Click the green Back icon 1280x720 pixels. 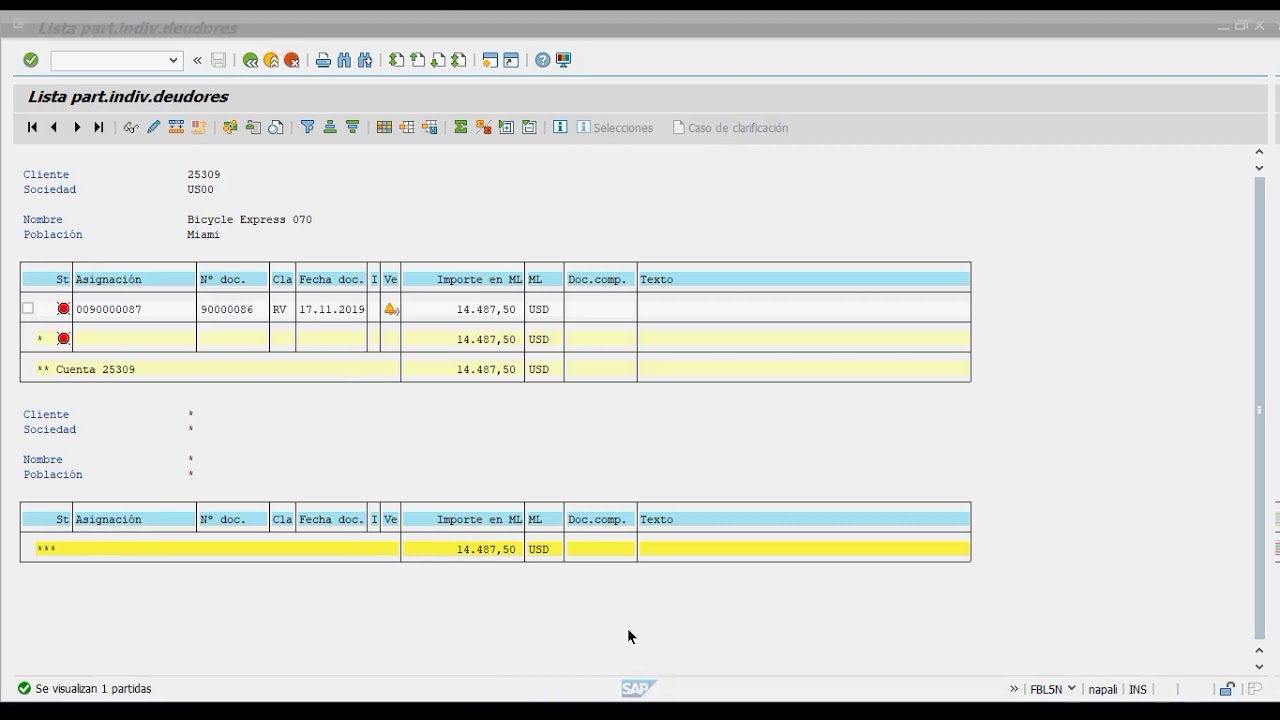coord(250,60)
